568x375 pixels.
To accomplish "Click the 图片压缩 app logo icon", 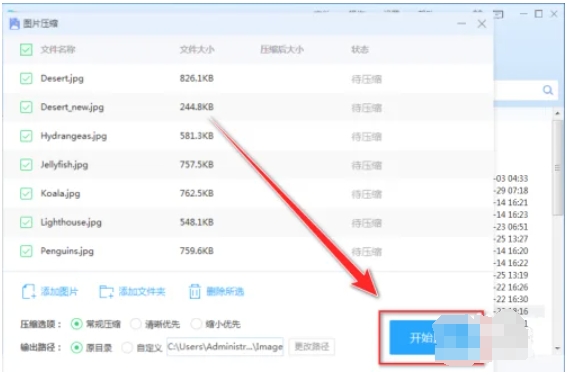I will [14, 24].
